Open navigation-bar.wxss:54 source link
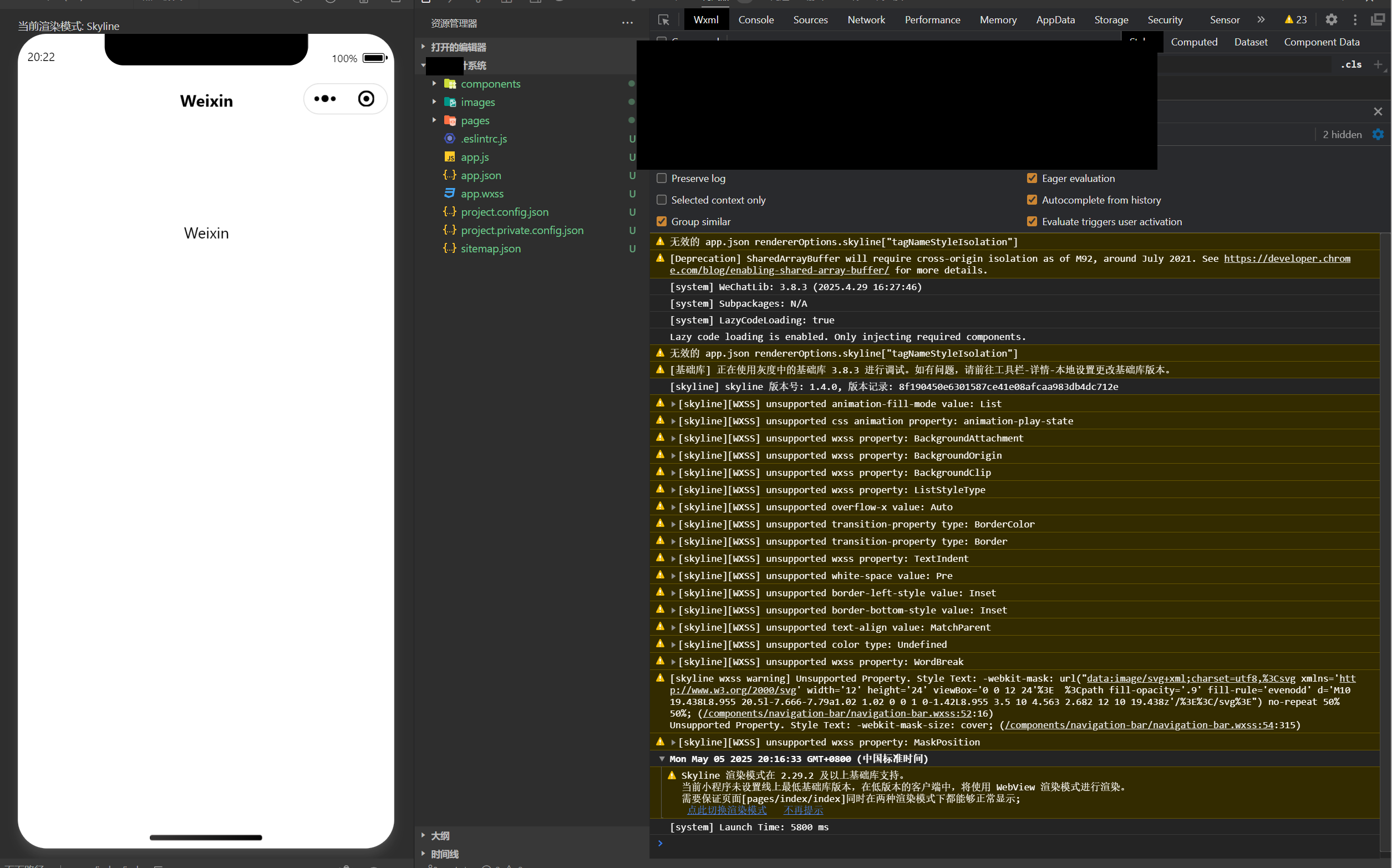The width and height of the screenshot is (1392, 868). click(1139, 725)
